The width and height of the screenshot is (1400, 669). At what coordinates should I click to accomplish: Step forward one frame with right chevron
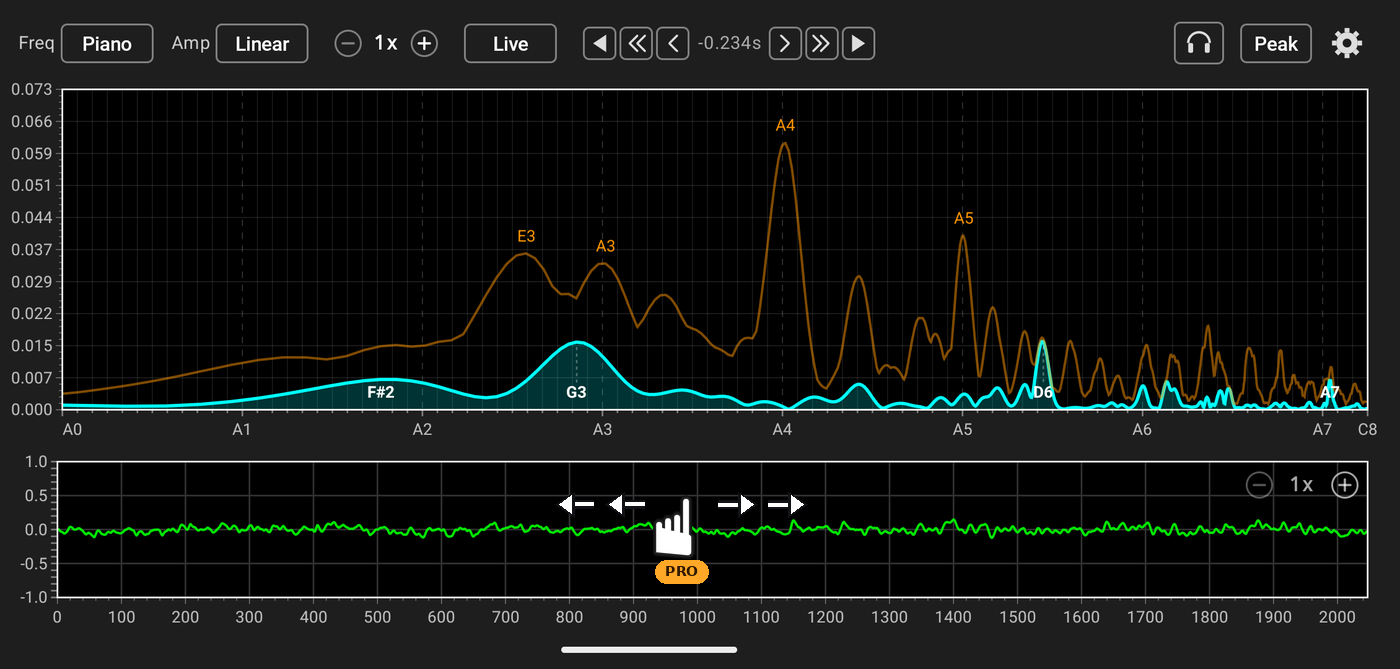click(785, 44)
